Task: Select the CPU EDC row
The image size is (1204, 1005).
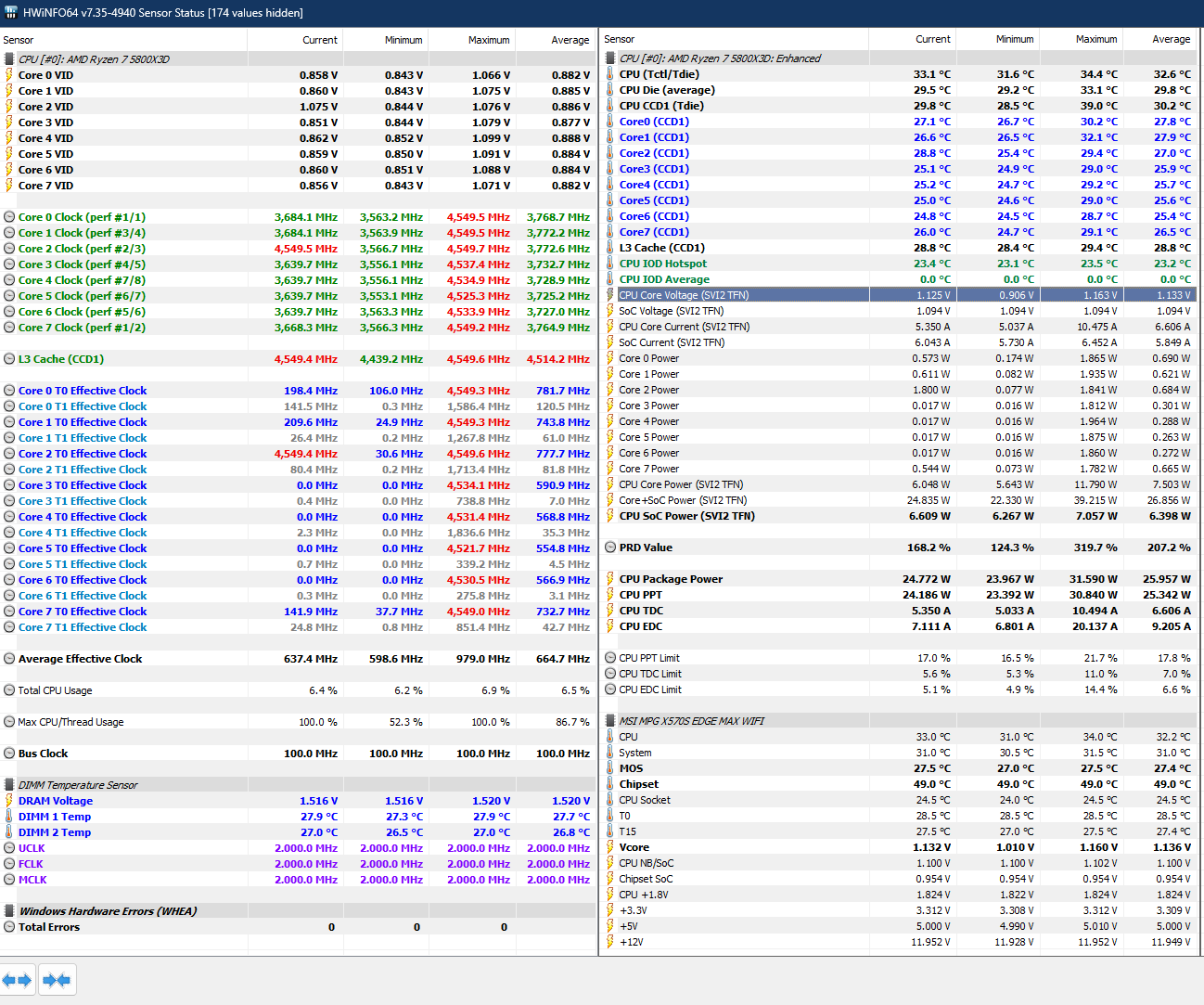Action: coord(899,626)
